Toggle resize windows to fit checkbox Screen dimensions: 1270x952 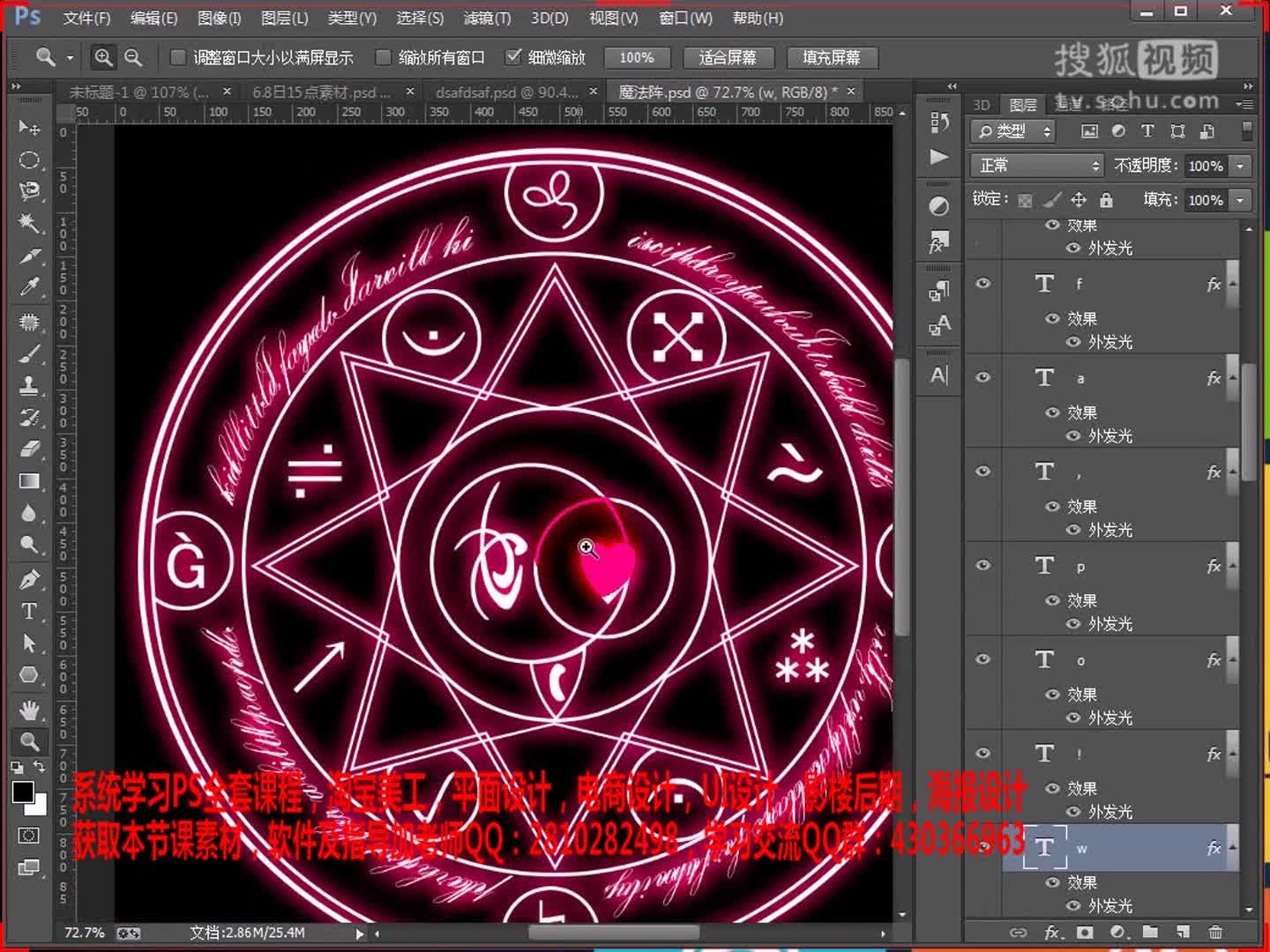177,57
